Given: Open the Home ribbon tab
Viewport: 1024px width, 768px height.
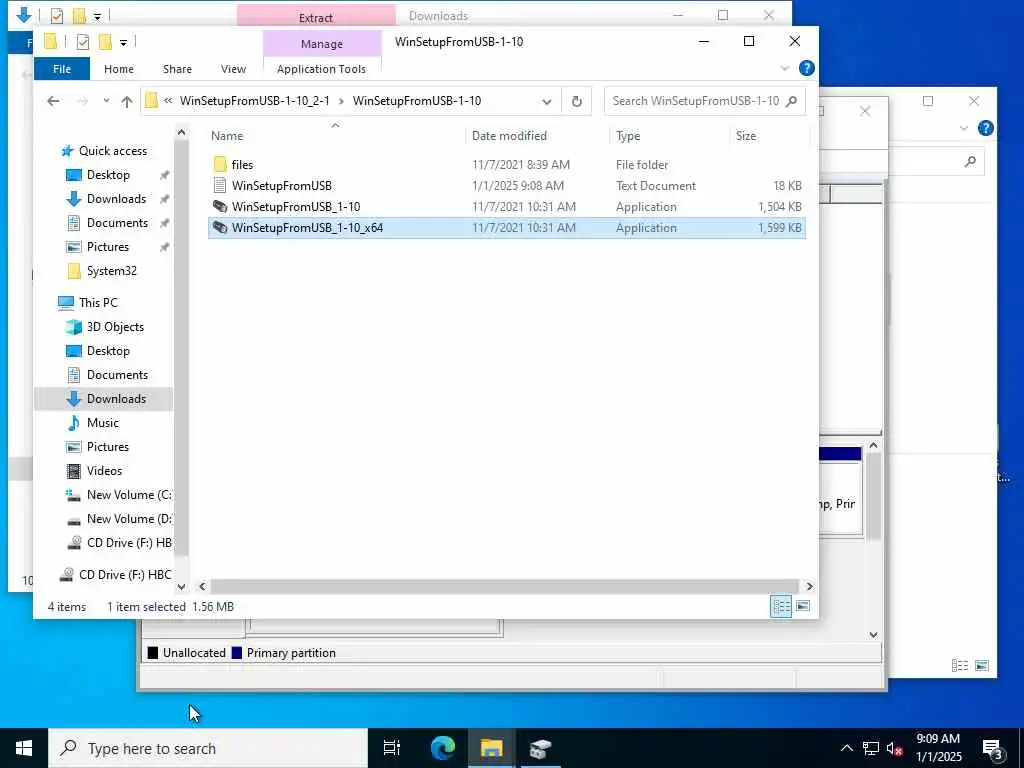Looking at the screenshot, I should 119,69.
